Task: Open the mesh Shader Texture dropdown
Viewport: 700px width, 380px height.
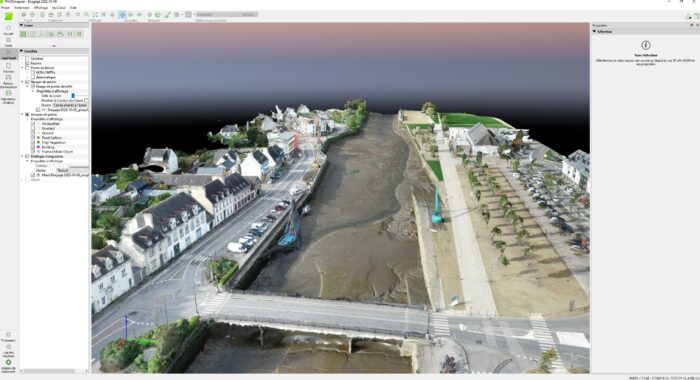Action: (72, 170)
